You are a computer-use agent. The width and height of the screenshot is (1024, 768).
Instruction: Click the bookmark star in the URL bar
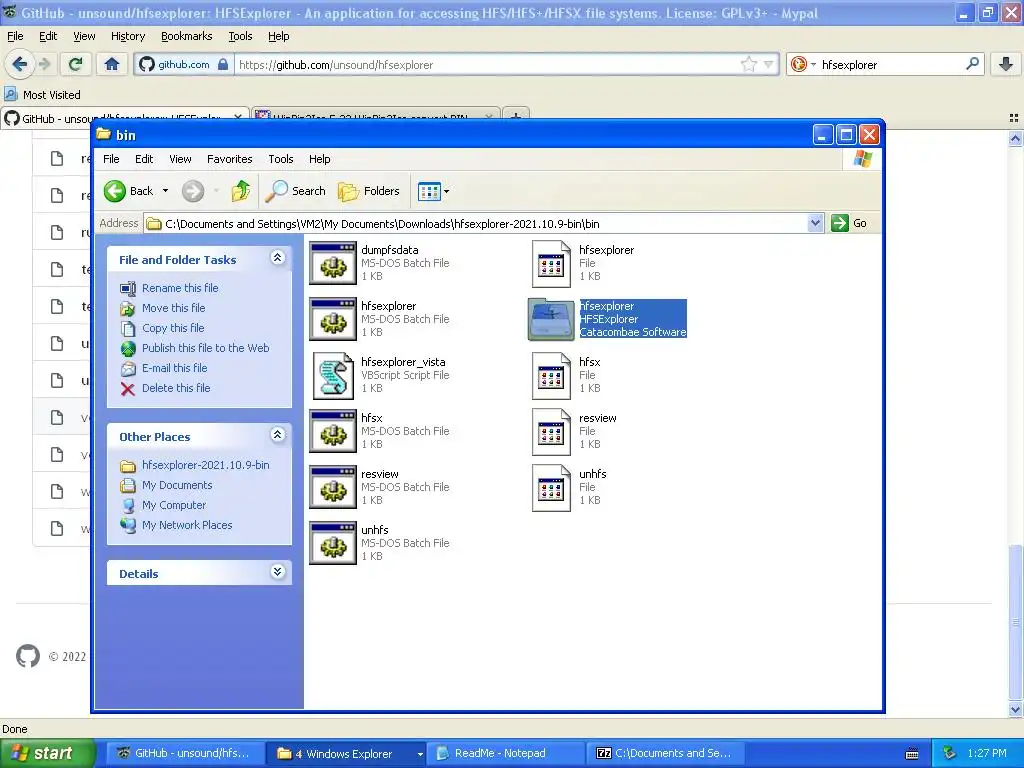pyautogui.click(x=748, y=64)
